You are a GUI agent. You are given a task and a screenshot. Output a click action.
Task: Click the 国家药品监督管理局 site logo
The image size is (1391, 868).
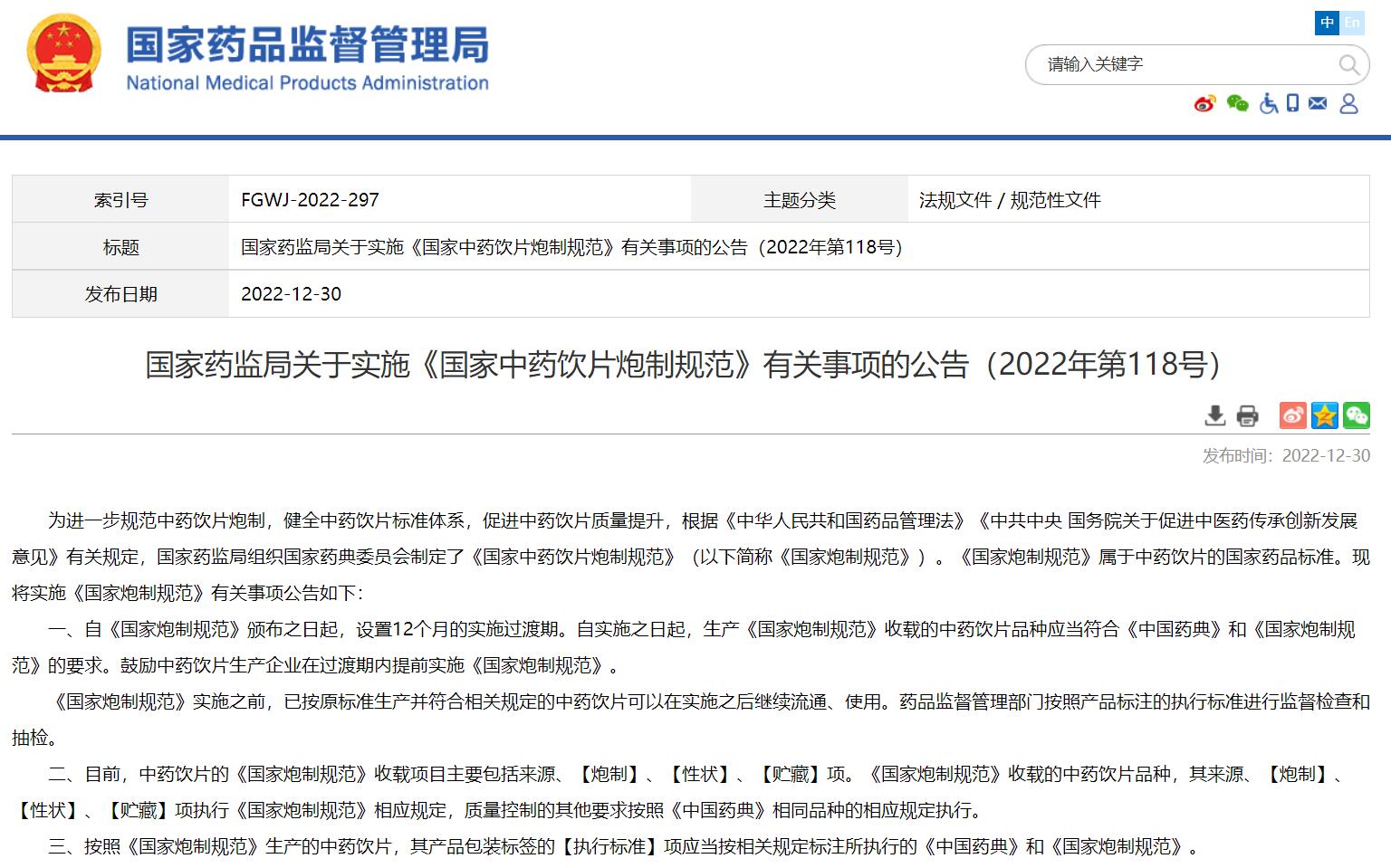307,58
